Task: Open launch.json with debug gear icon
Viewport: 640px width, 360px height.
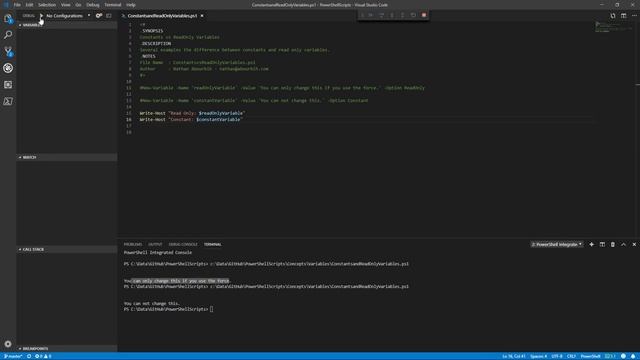Action: [99, 16]
